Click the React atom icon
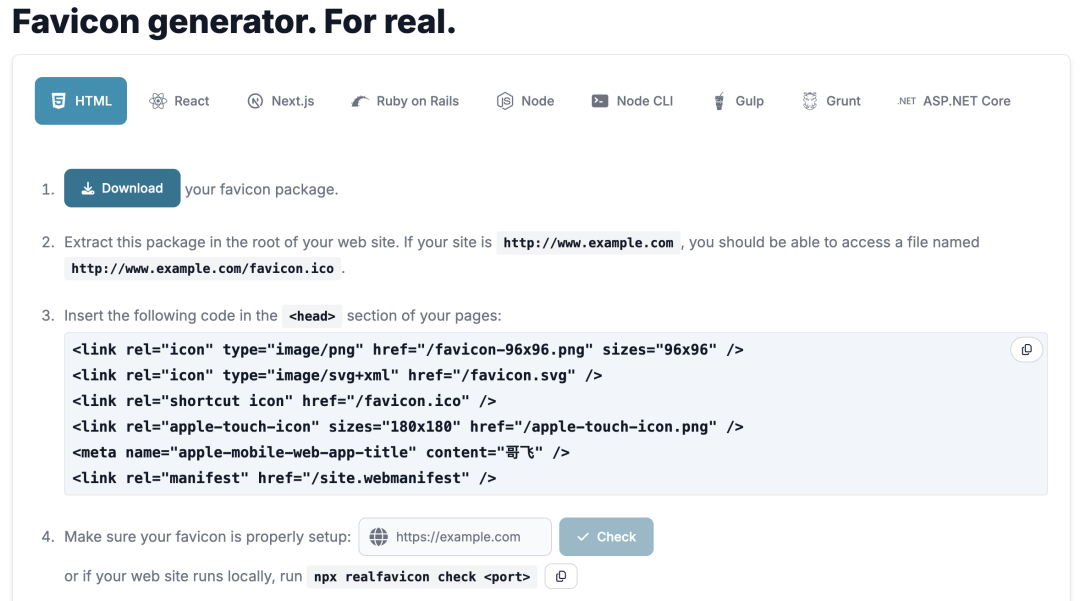Screen dimensions: 1080x601 pyautogui.click(x=158, y=101)
